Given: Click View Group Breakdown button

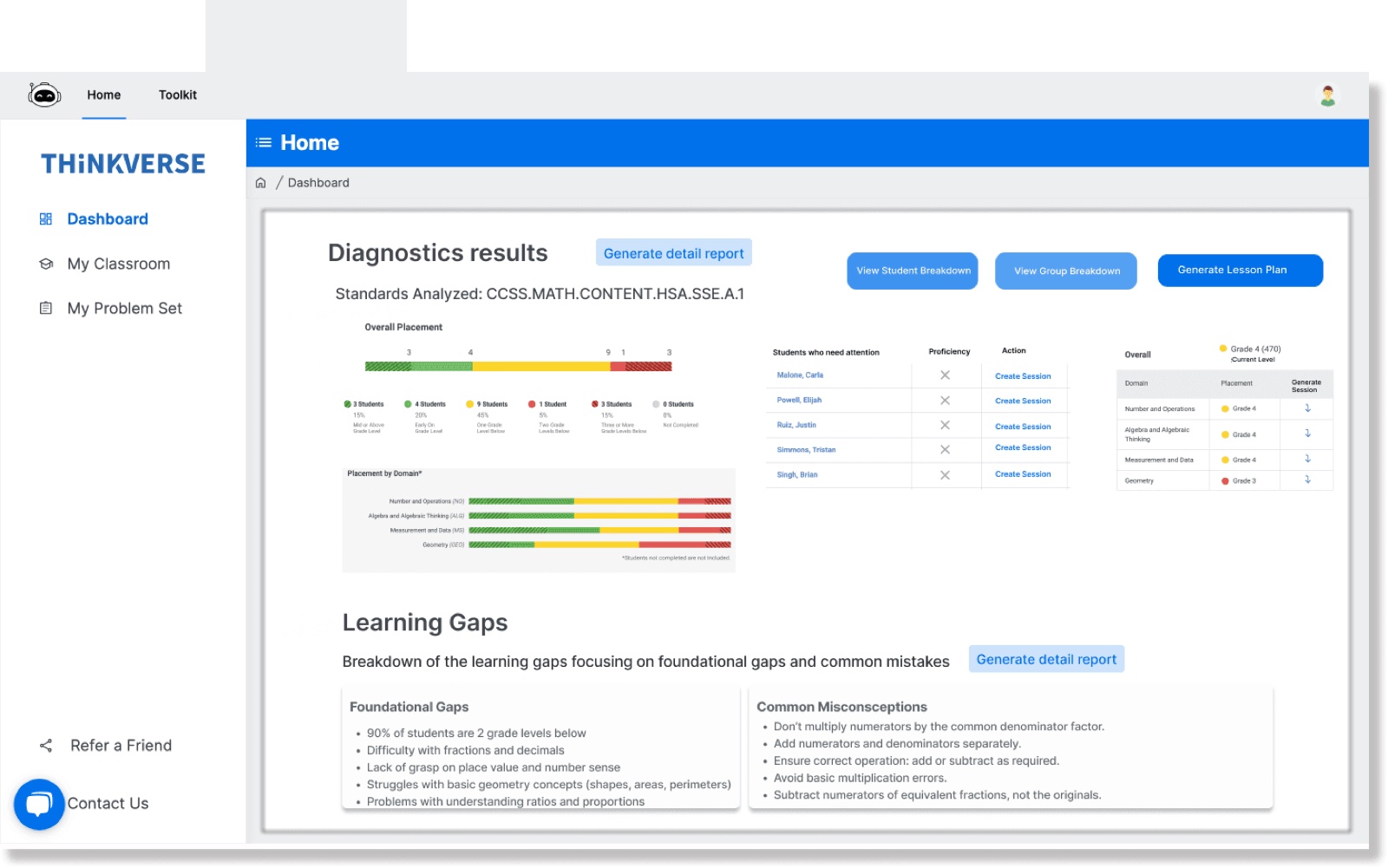Looking at the screenshot, I should pos(1067,271).
